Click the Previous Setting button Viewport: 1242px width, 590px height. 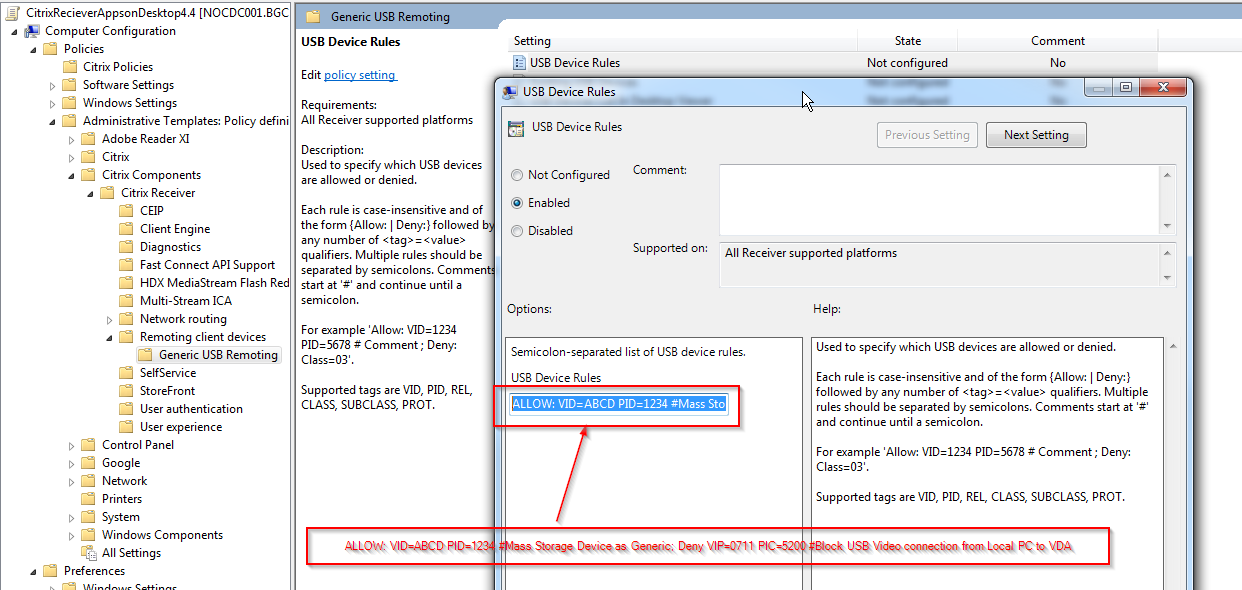(927, 135)
